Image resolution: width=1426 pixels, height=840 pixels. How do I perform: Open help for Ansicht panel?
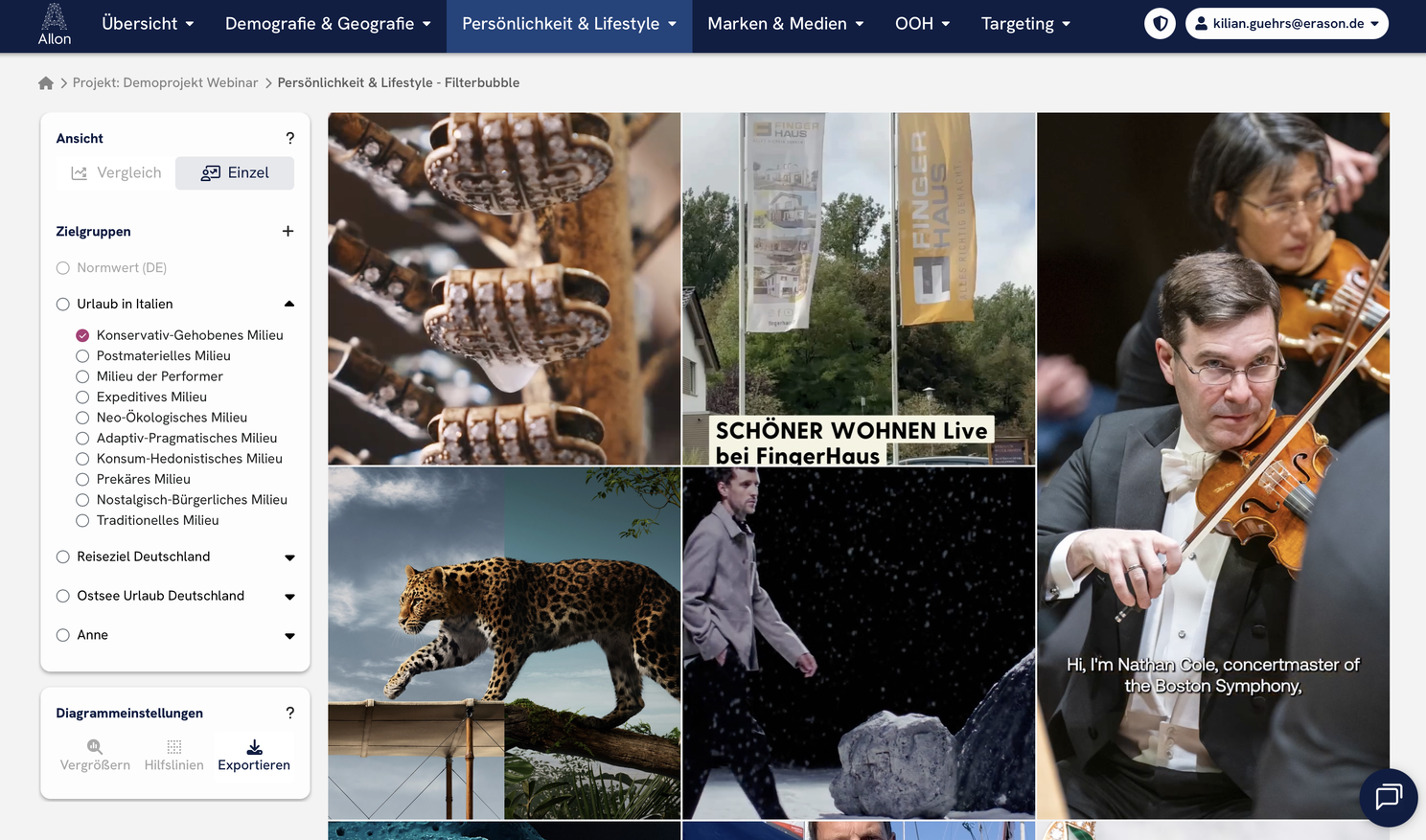click(289, 138)
